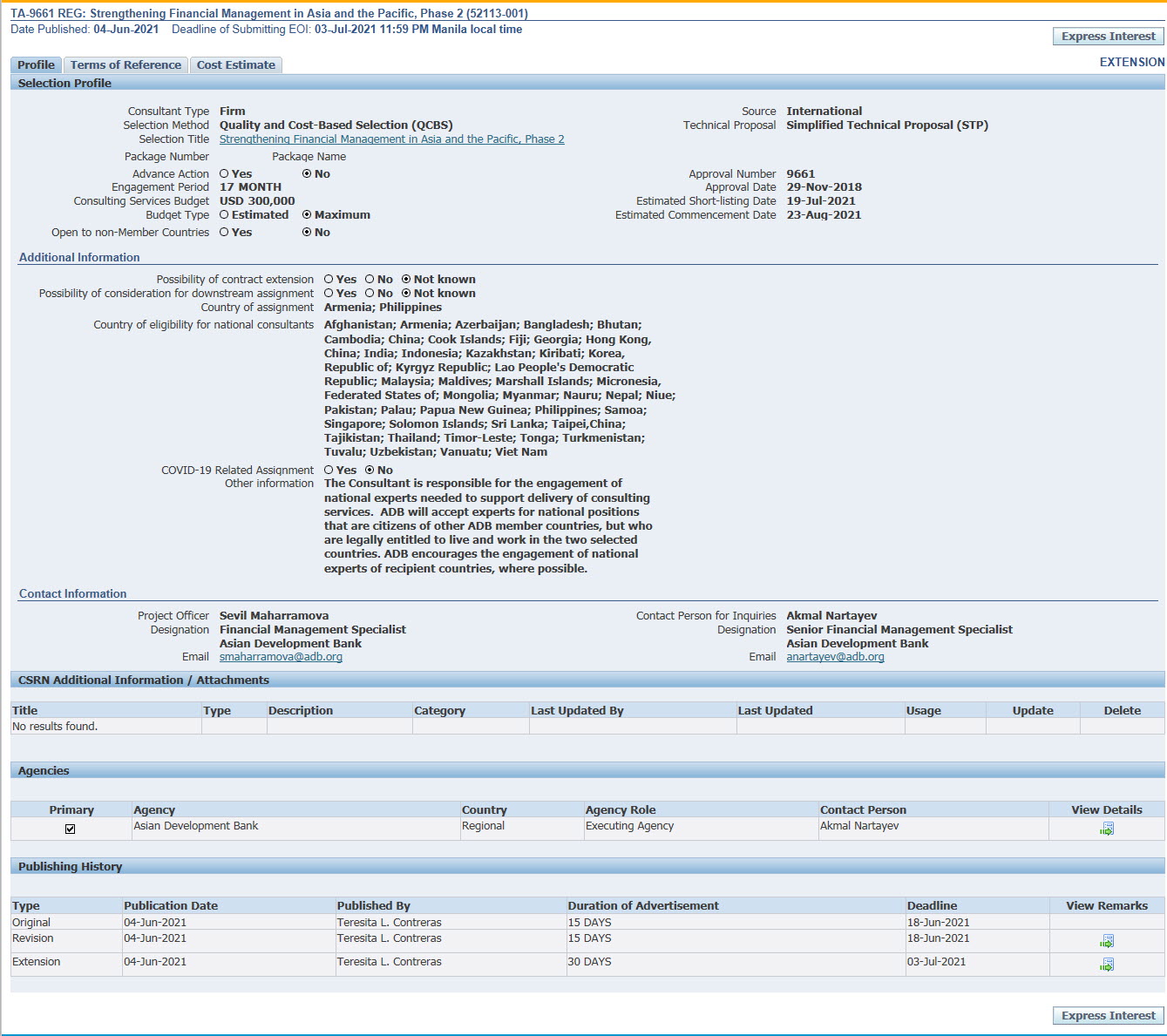Select Estimated budget type radio button
The image size is (1167, 1036).
224,215
